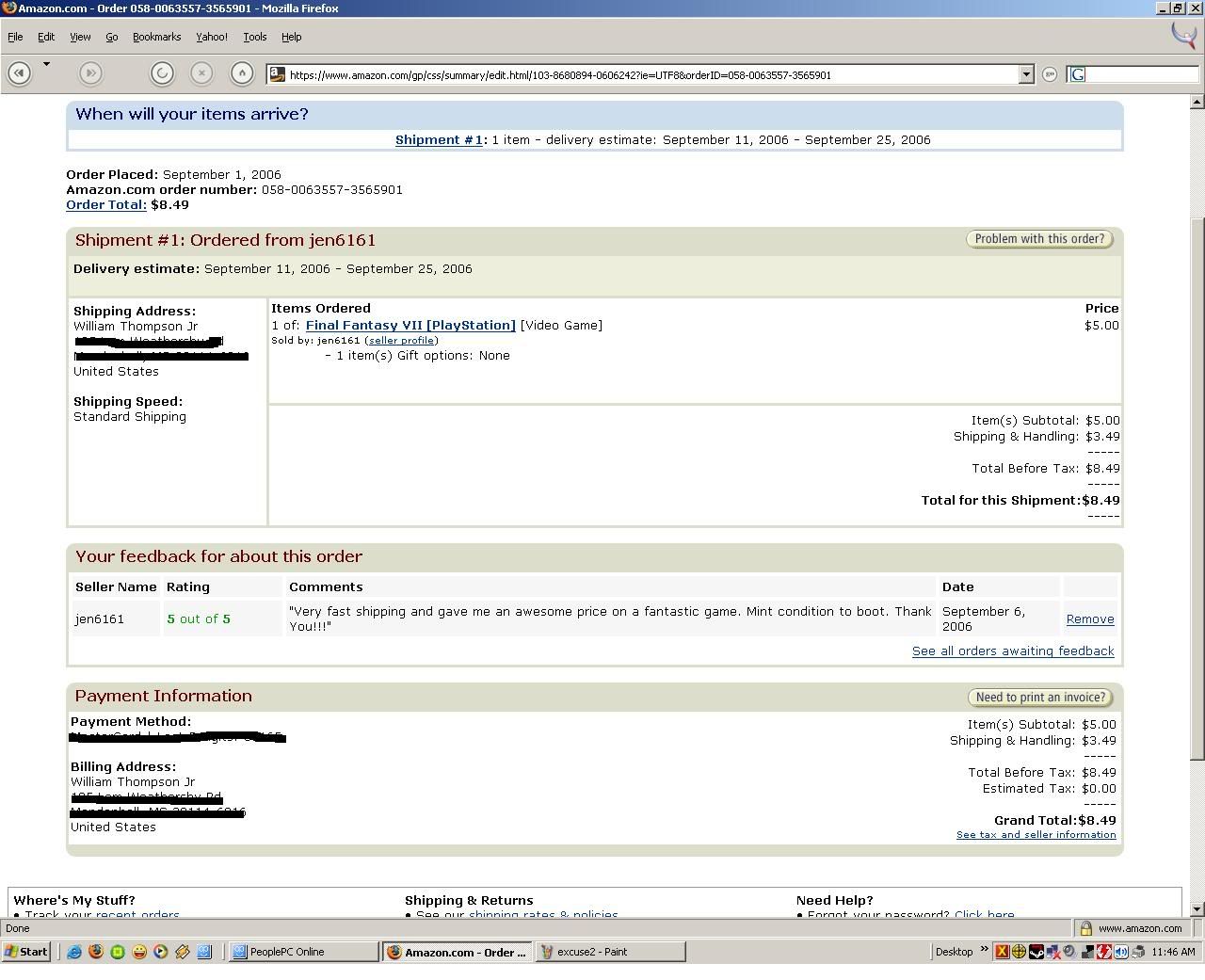Click the page scrollbar down arrow

click(x=1197, y=909)
